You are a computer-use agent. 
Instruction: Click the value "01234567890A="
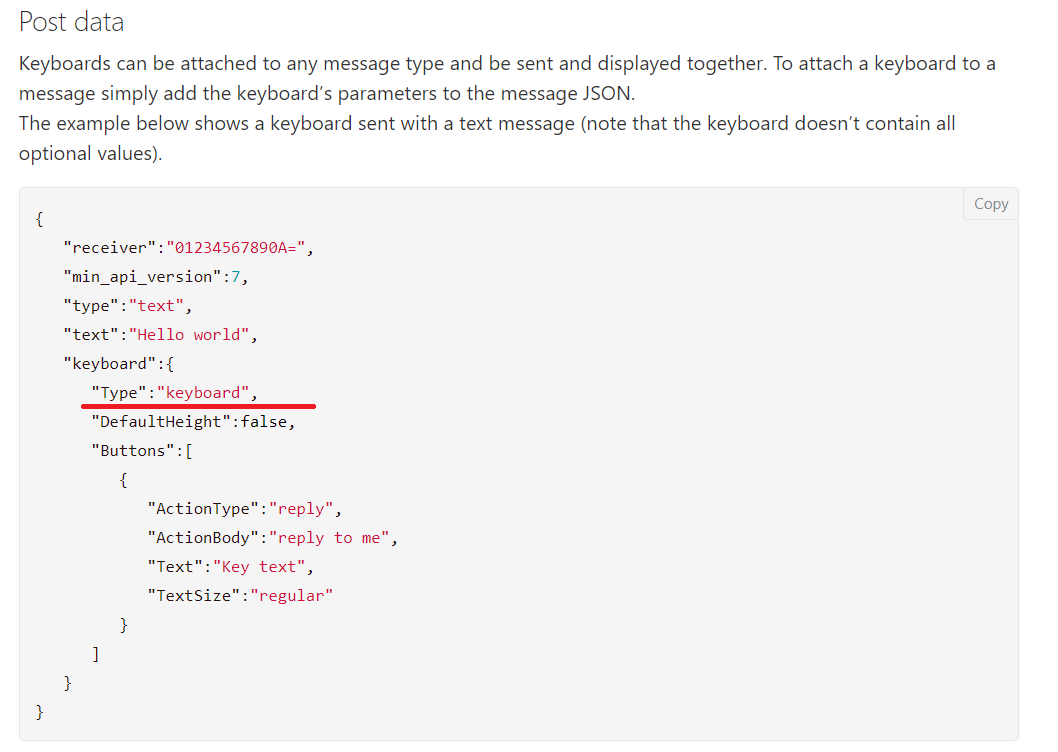tap(235, 248)
